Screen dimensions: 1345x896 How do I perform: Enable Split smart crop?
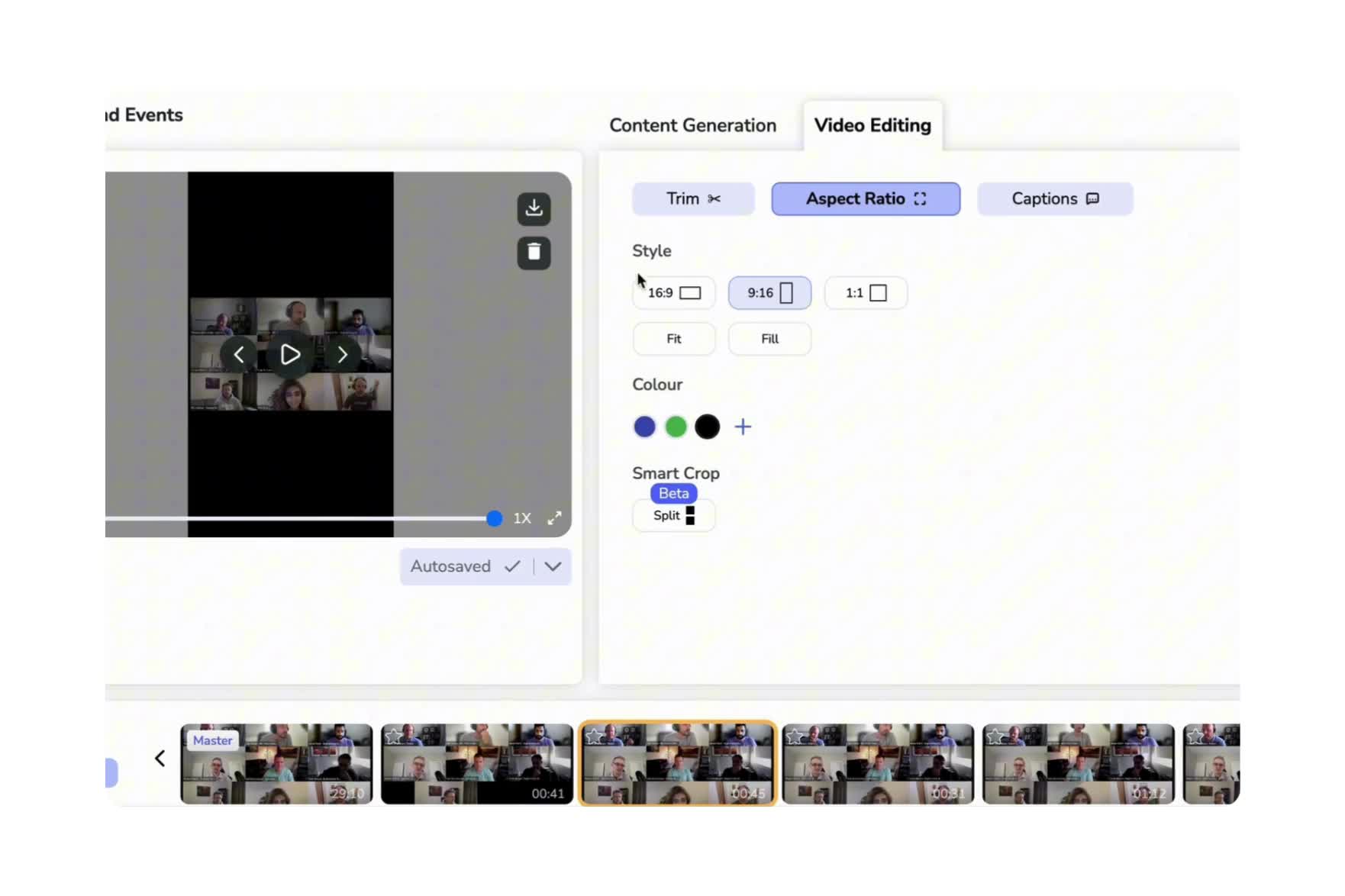(x=674, y=515)
